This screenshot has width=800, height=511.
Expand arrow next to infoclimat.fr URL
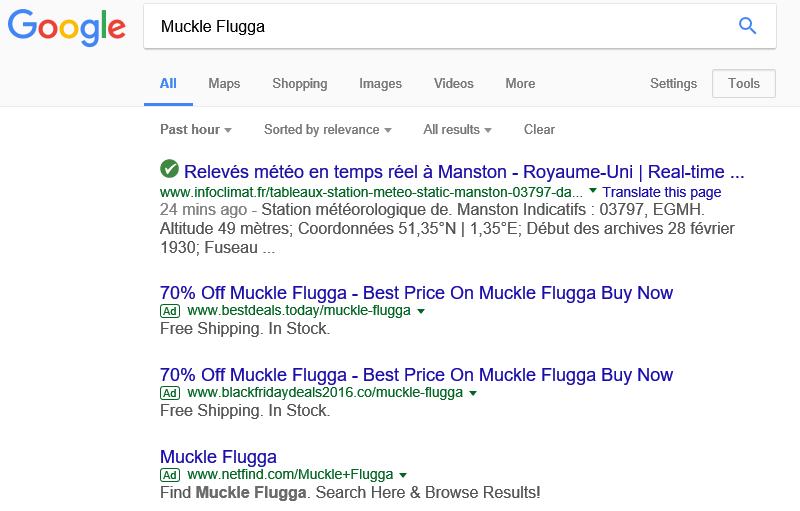click(x=593, y=191)
